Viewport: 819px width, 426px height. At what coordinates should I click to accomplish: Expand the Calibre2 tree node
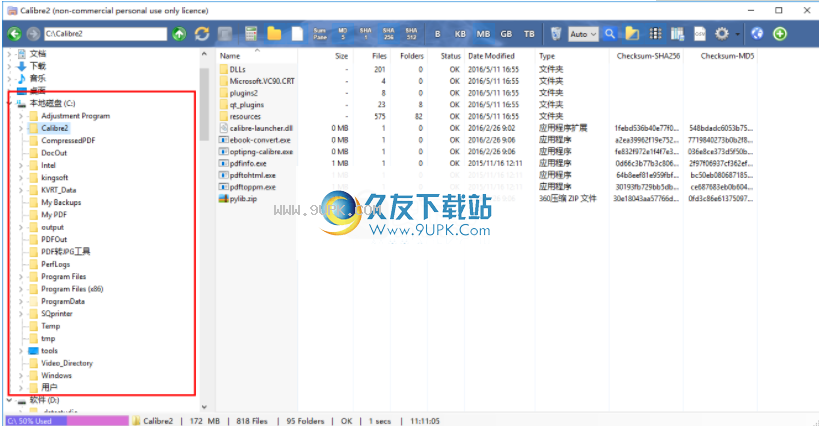tap(21, 128)
